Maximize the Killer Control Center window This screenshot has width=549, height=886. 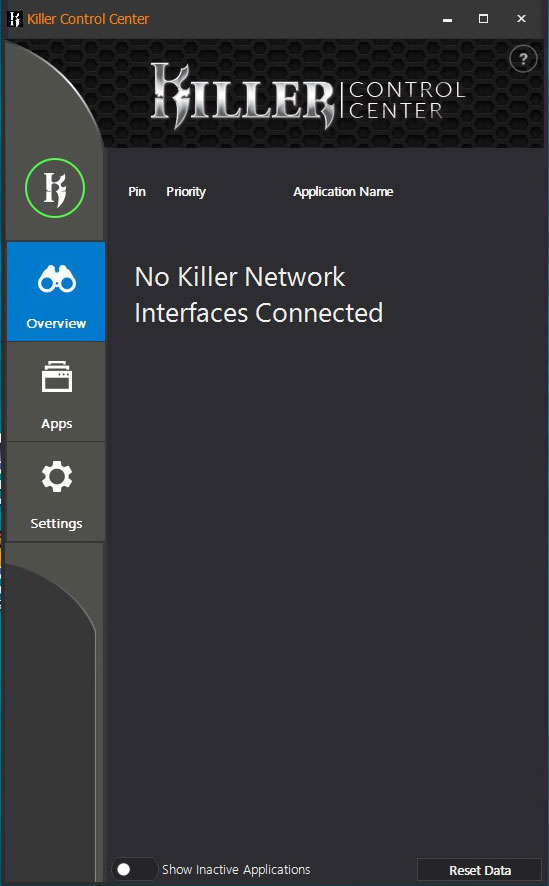pyautogui.click(x=483, y=19)
